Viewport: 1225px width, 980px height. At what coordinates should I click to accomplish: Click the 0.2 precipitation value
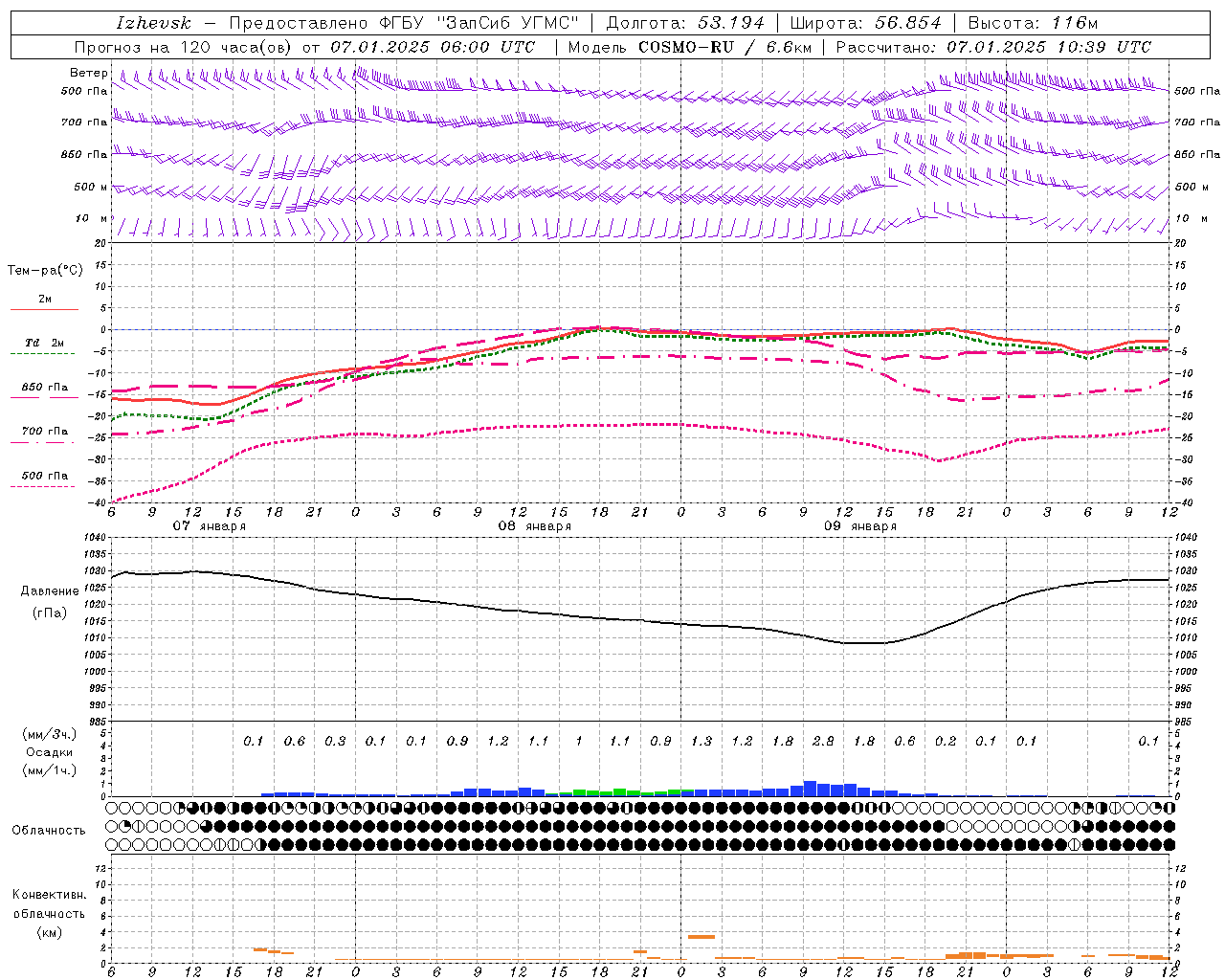946,742
